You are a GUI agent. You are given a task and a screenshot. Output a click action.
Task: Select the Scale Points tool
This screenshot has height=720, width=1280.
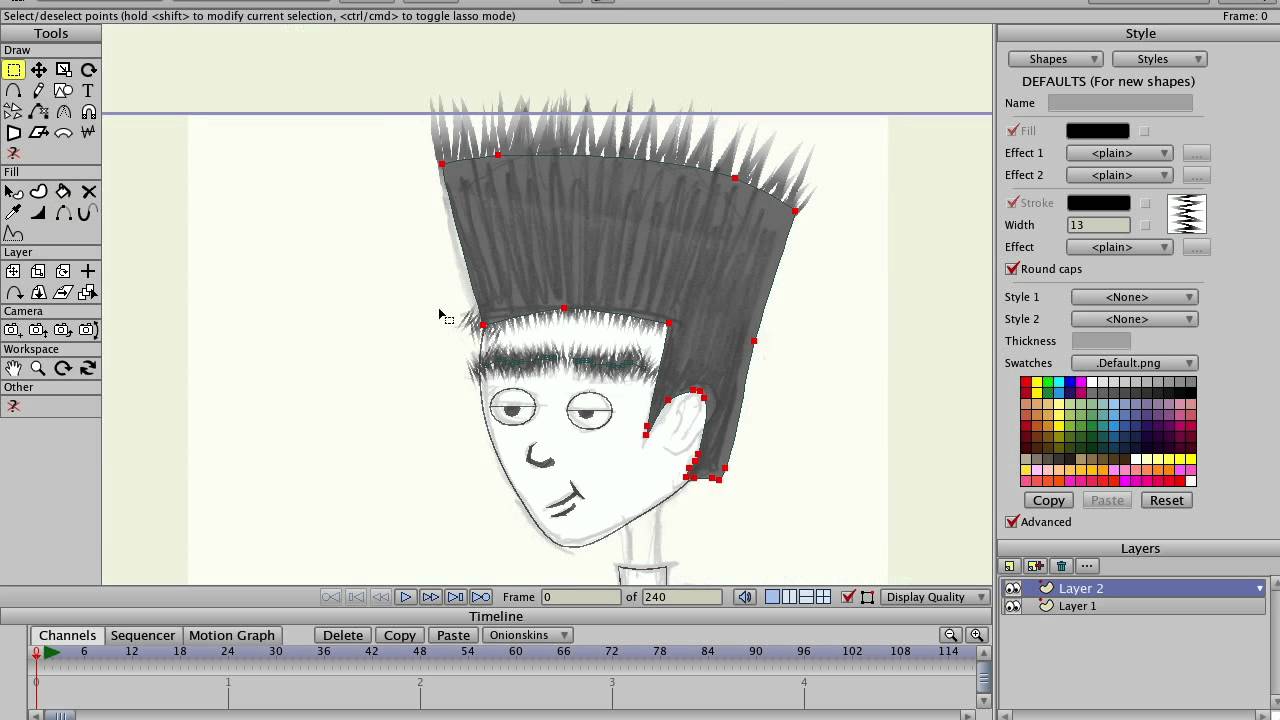(63, 70)
